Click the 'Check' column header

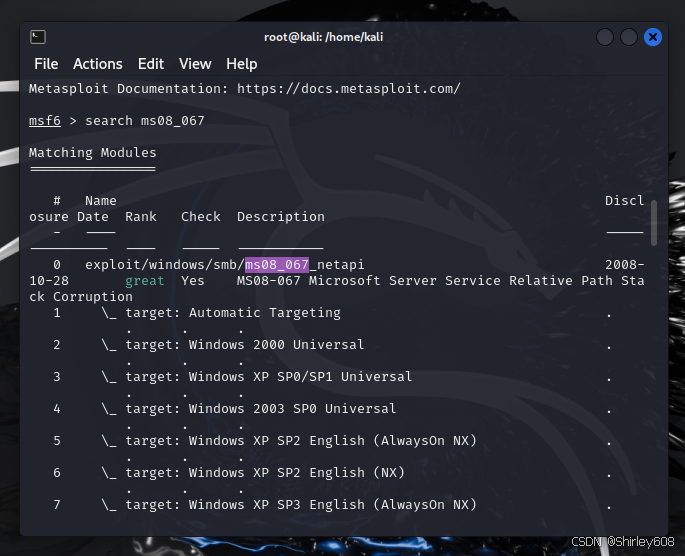coord(201,217)
